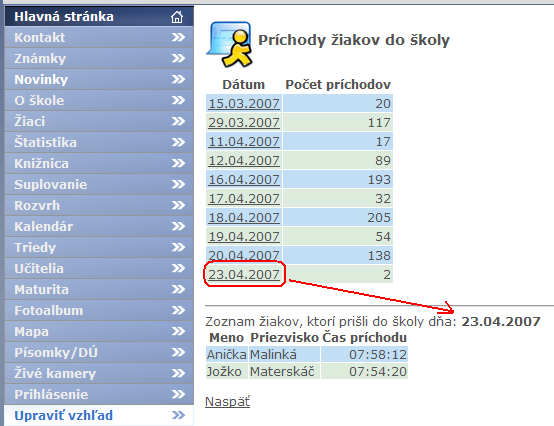
Task: Select Suplovanie in the sidebar
Action: (x=99, y=184)
